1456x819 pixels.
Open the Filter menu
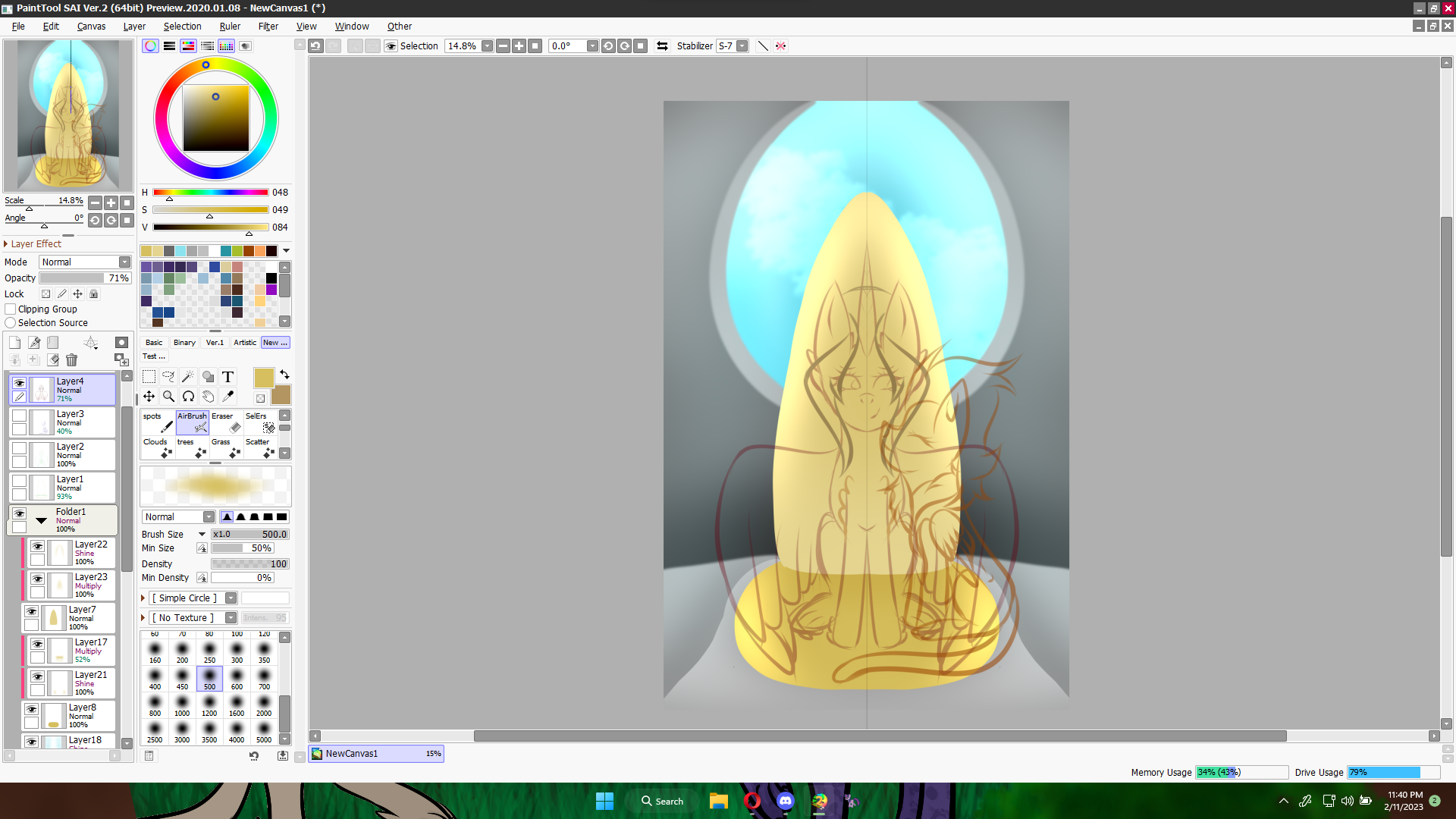point(268,27)
